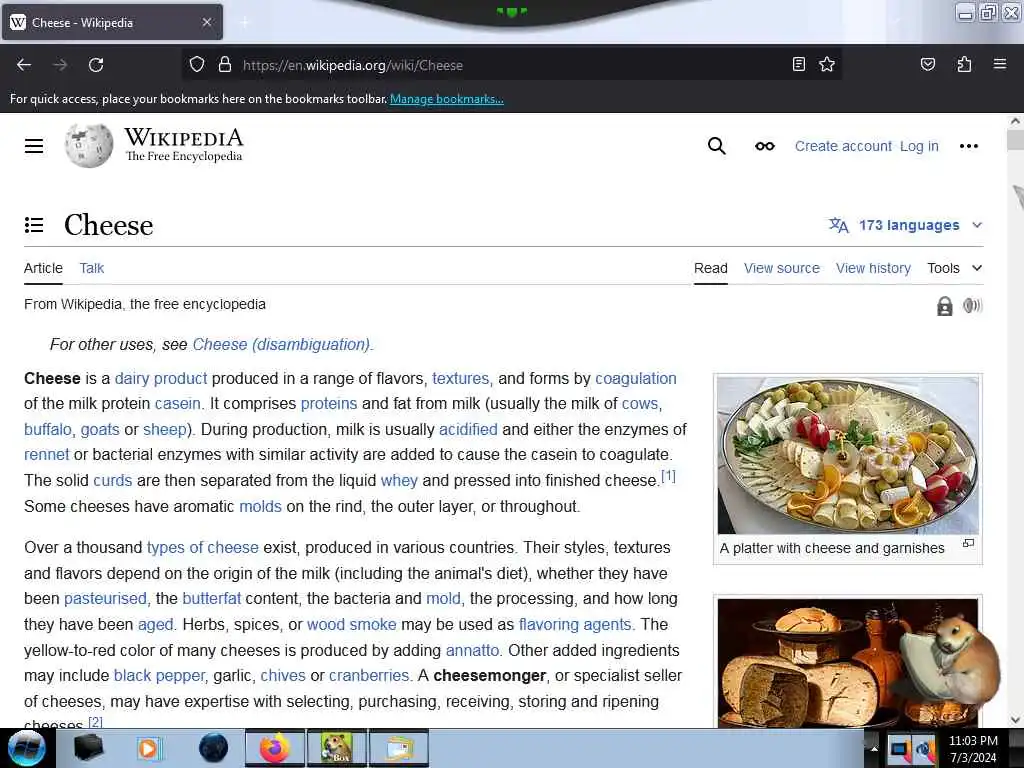Go back with the browser back arrow
1024x768 pixels.
(24, 65)
